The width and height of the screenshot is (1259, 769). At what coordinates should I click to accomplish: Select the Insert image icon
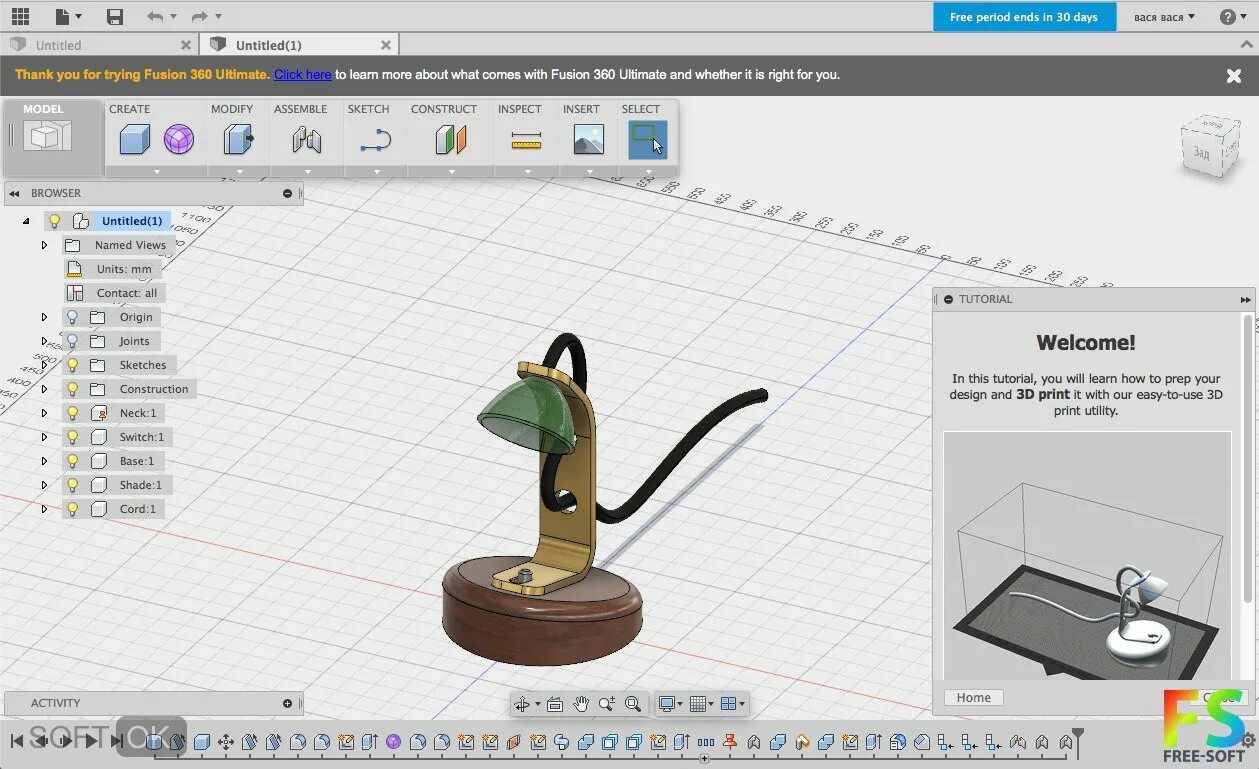tap(589, 139)
